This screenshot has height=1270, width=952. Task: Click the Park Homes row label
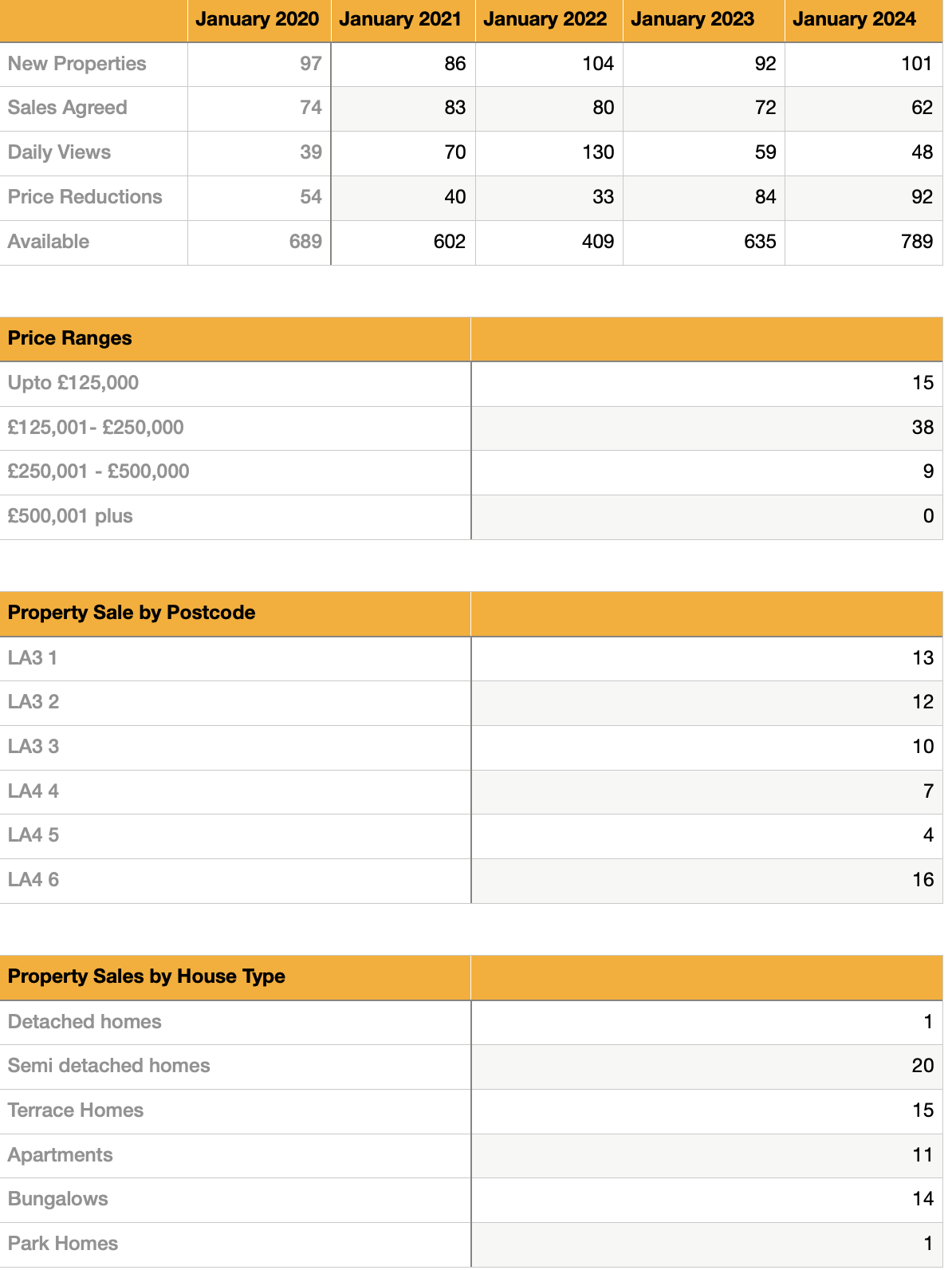(63, 1244)
